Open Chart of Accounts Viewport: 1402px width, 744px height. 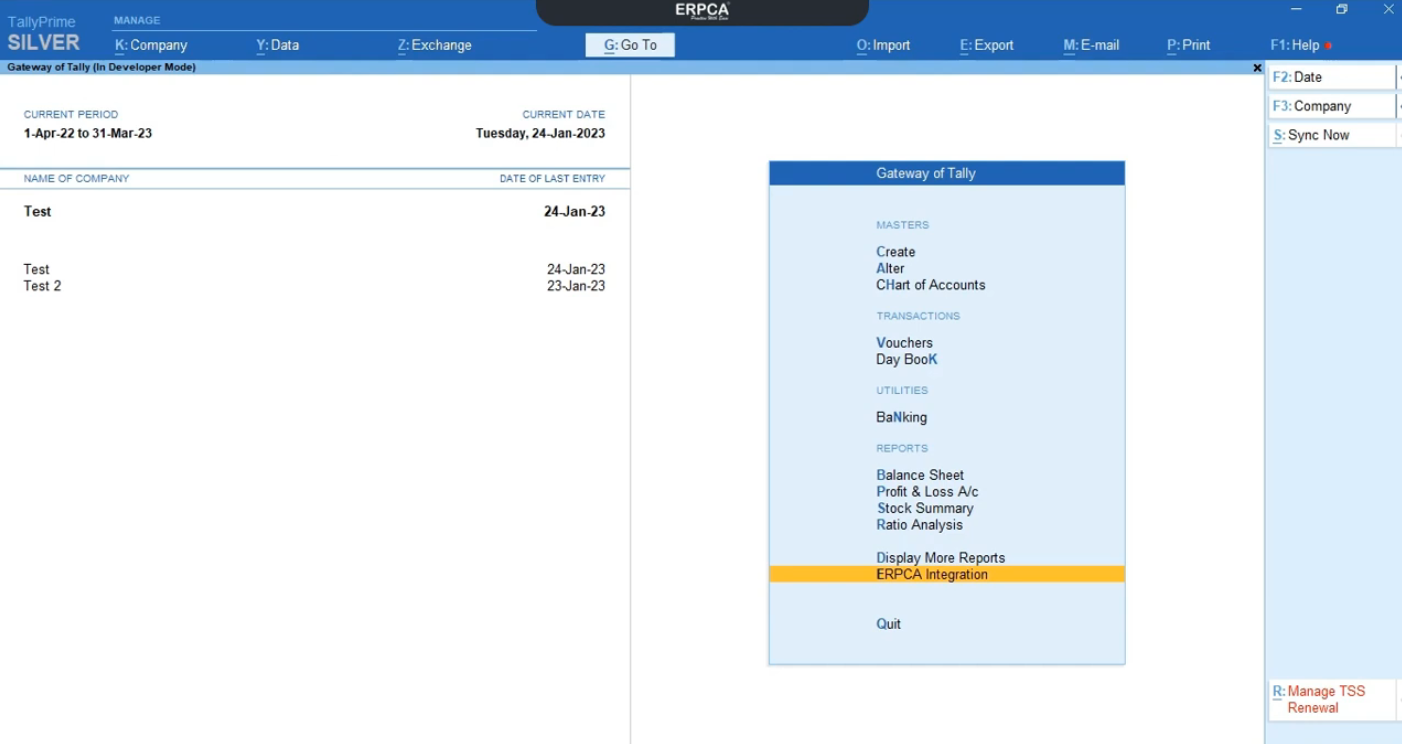click(x=931, y=285)
